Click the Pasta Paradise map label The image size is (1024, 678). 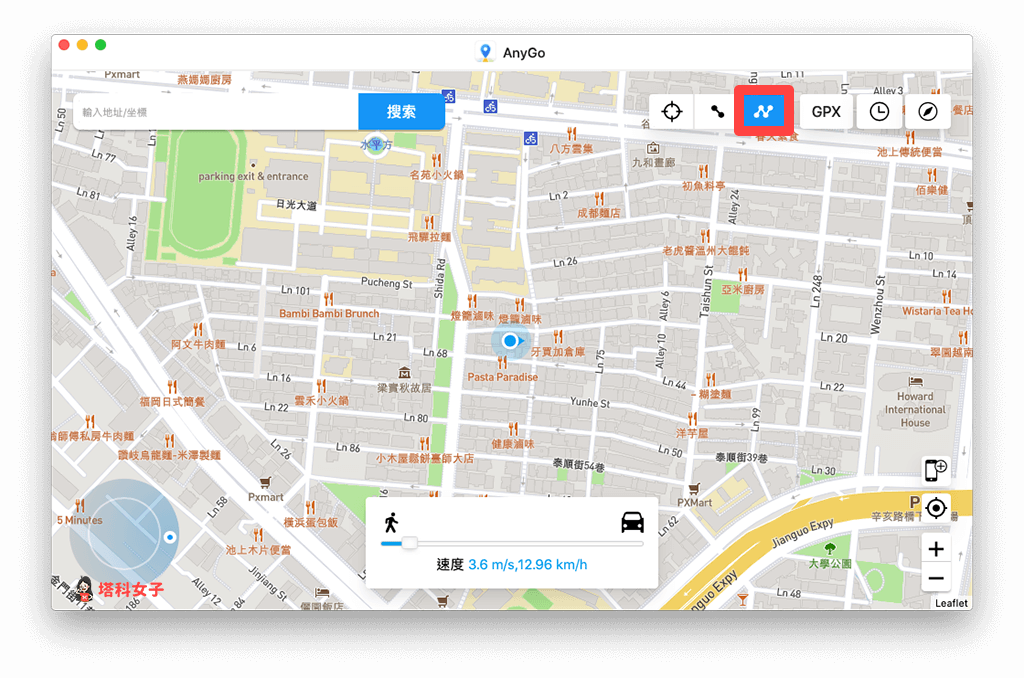(502, 377)
